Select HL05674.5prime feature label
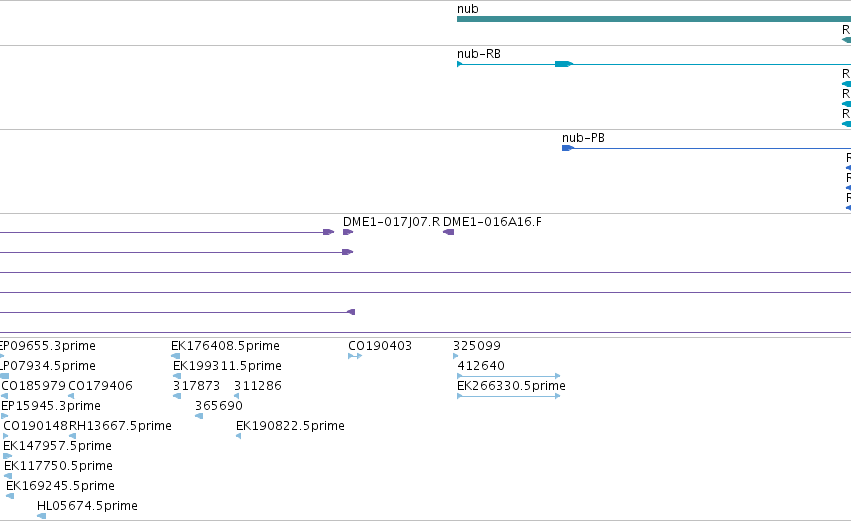 pos(87,506)
